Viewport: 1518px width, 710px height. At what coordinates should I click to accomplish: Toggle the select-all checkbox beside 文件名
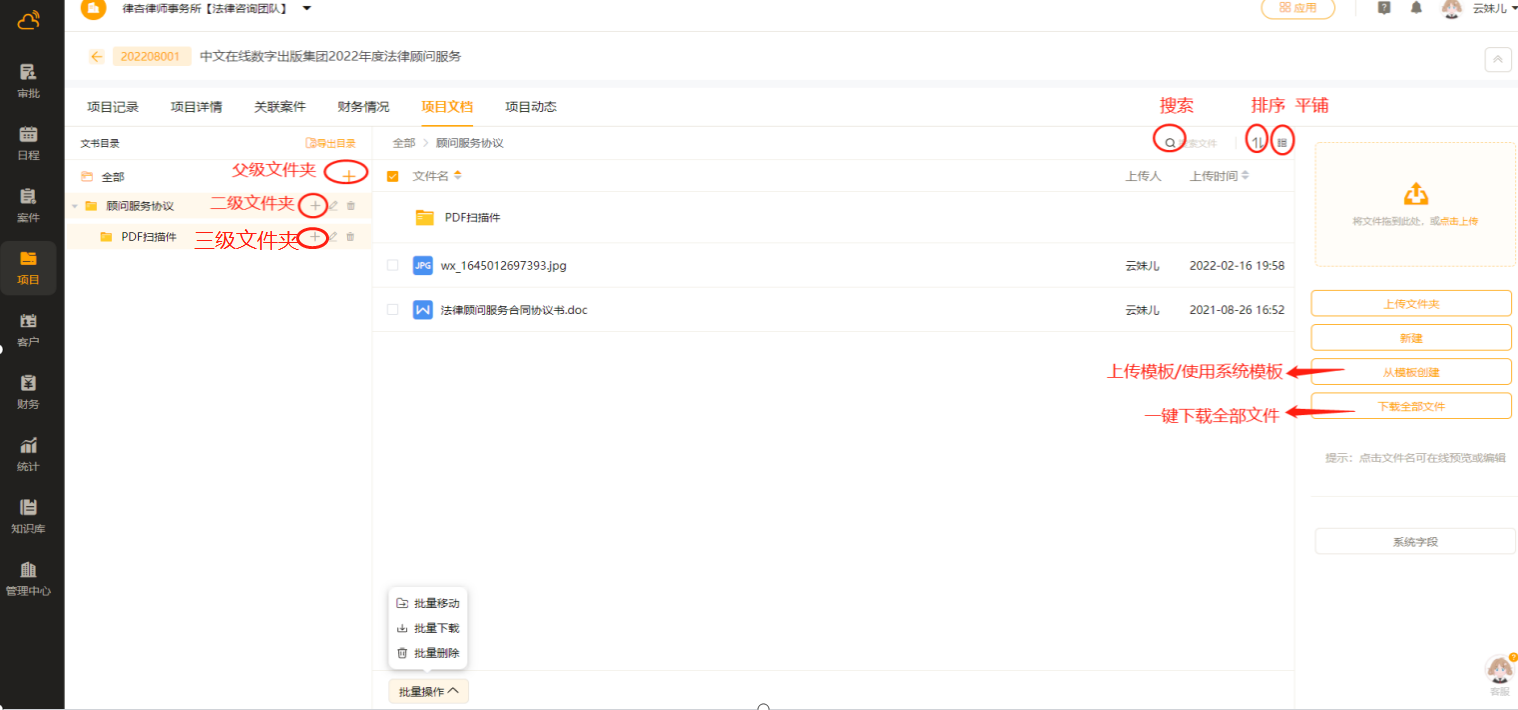click(x=392, y=176)
